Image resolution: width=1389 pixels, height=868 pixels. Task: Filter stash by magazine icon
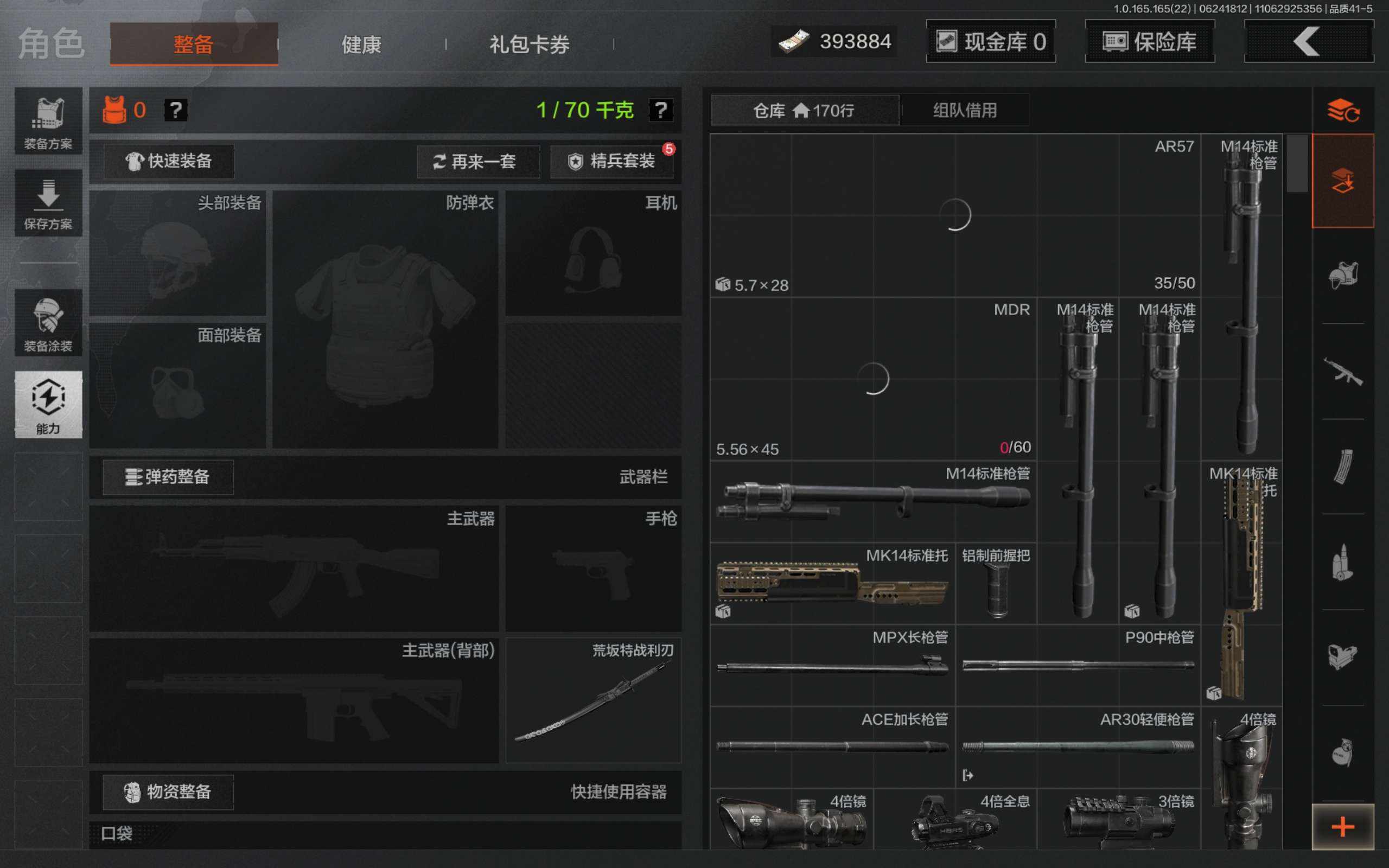pos(1343,466)
